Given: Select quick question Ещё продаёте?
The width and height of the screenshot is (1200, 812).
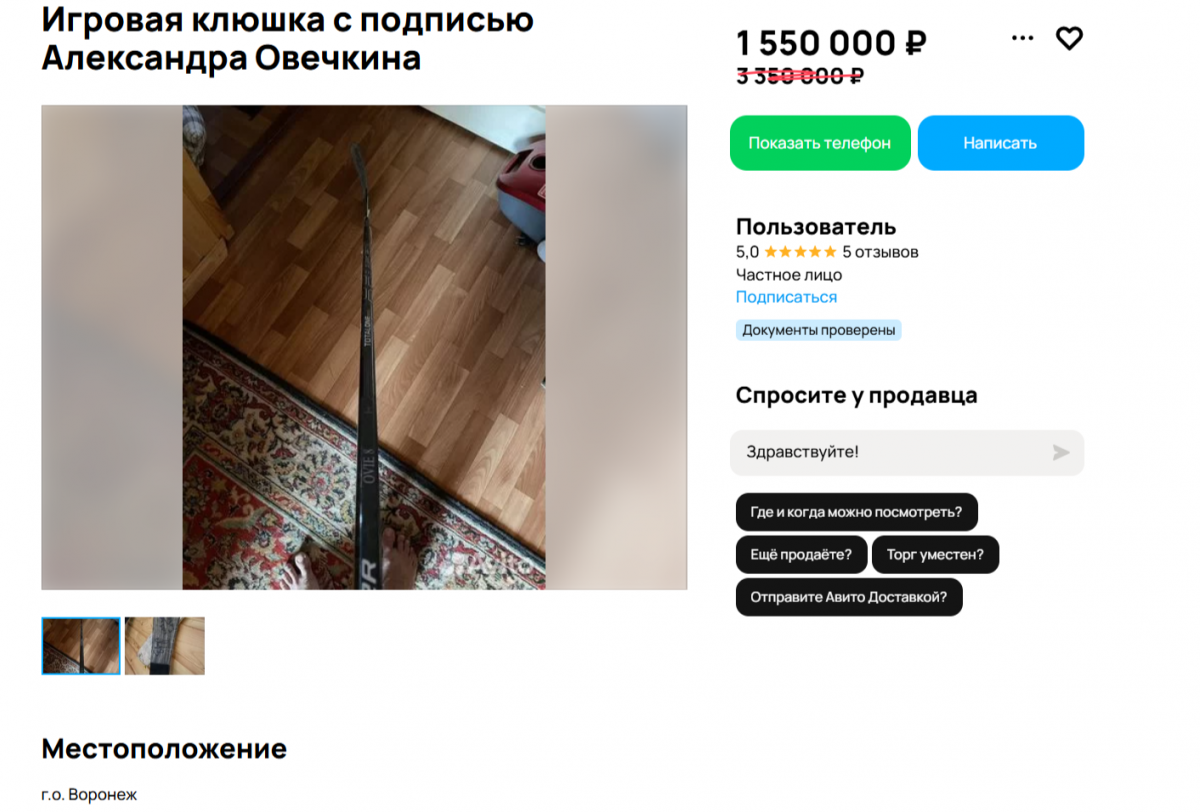Looking at the screenshot, I should click(x=801, y=554).
